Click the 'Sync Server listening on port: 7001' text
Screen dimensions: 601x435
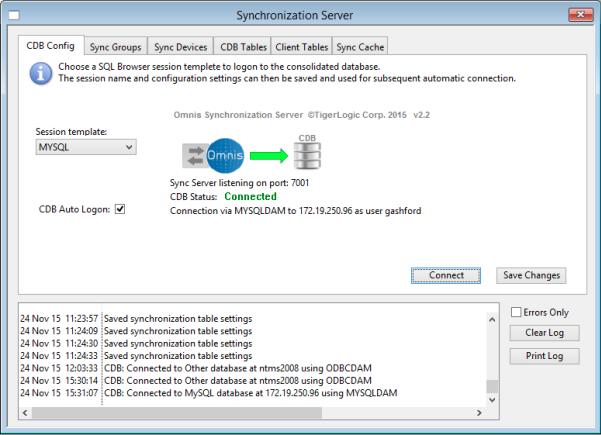point(239,183)
